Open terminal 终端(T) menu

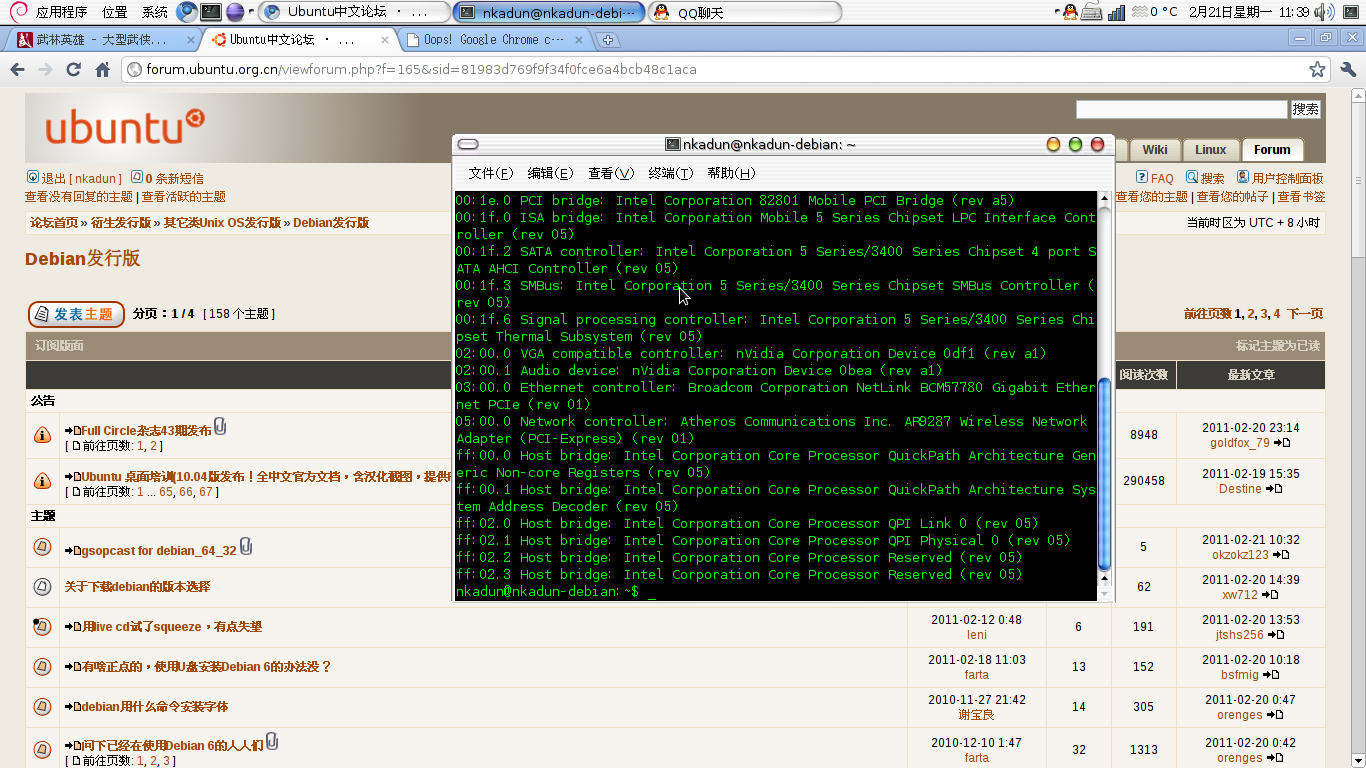pos(671,173)
